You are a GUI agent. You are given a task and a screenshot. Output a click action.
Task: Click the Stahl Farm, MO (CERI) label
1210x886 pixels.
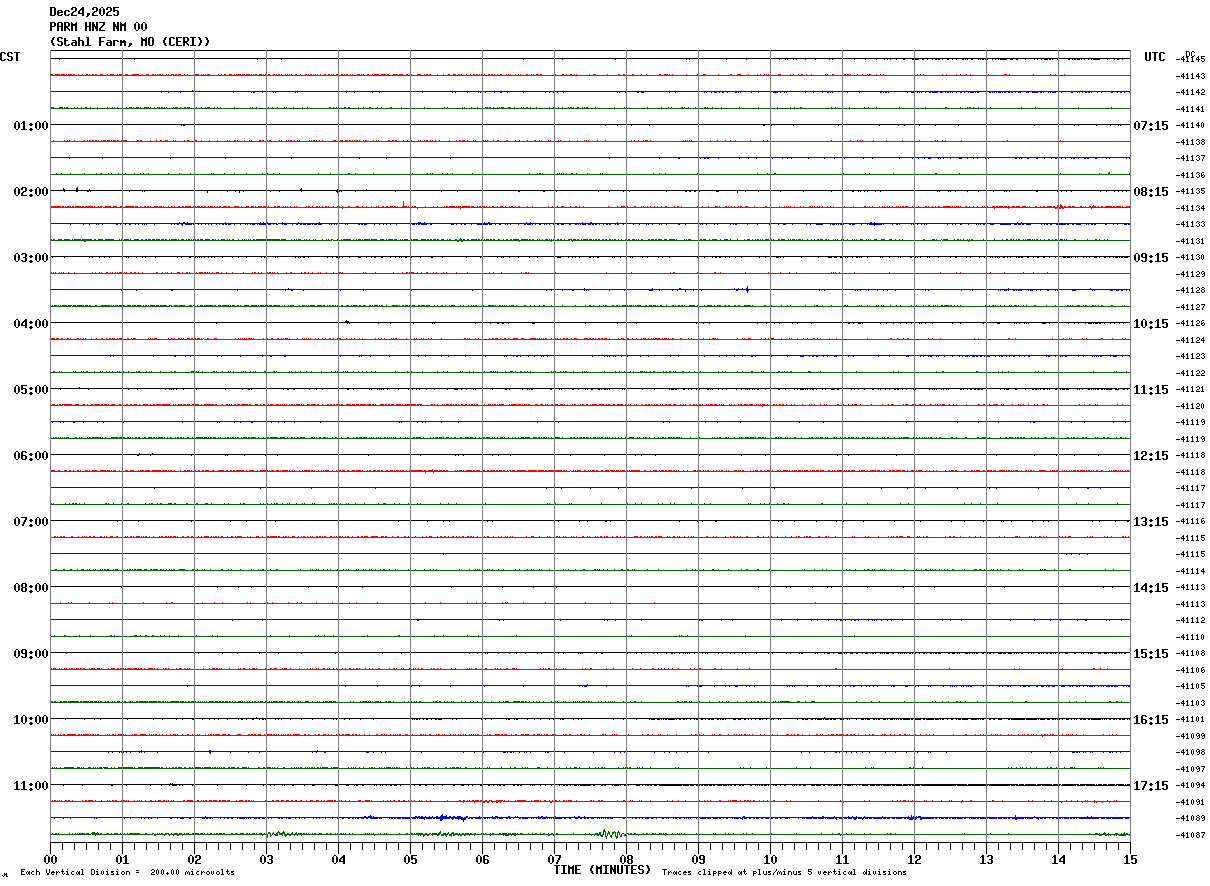(x=130, y=42)
